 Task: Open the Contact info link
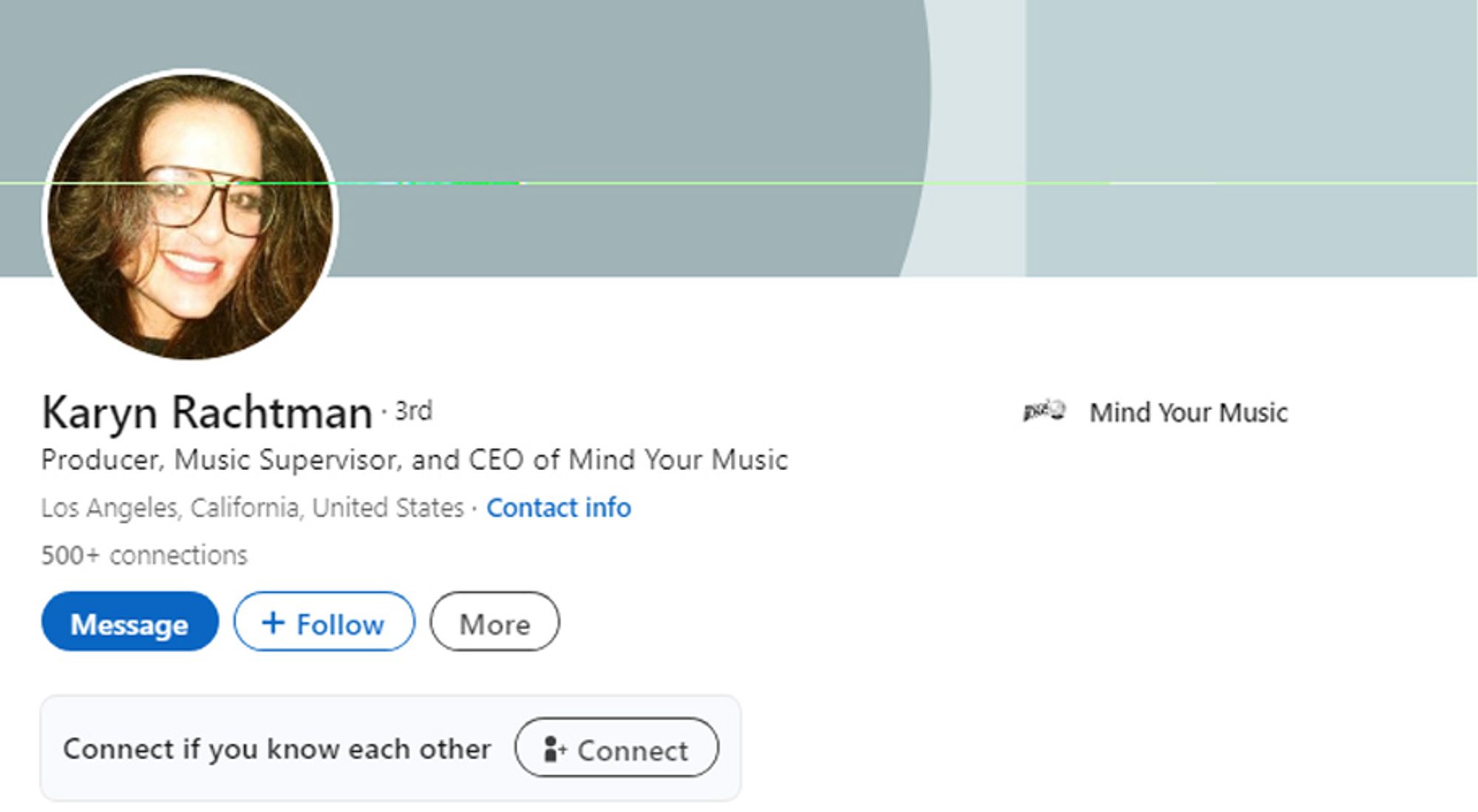(x=559, y=508)
